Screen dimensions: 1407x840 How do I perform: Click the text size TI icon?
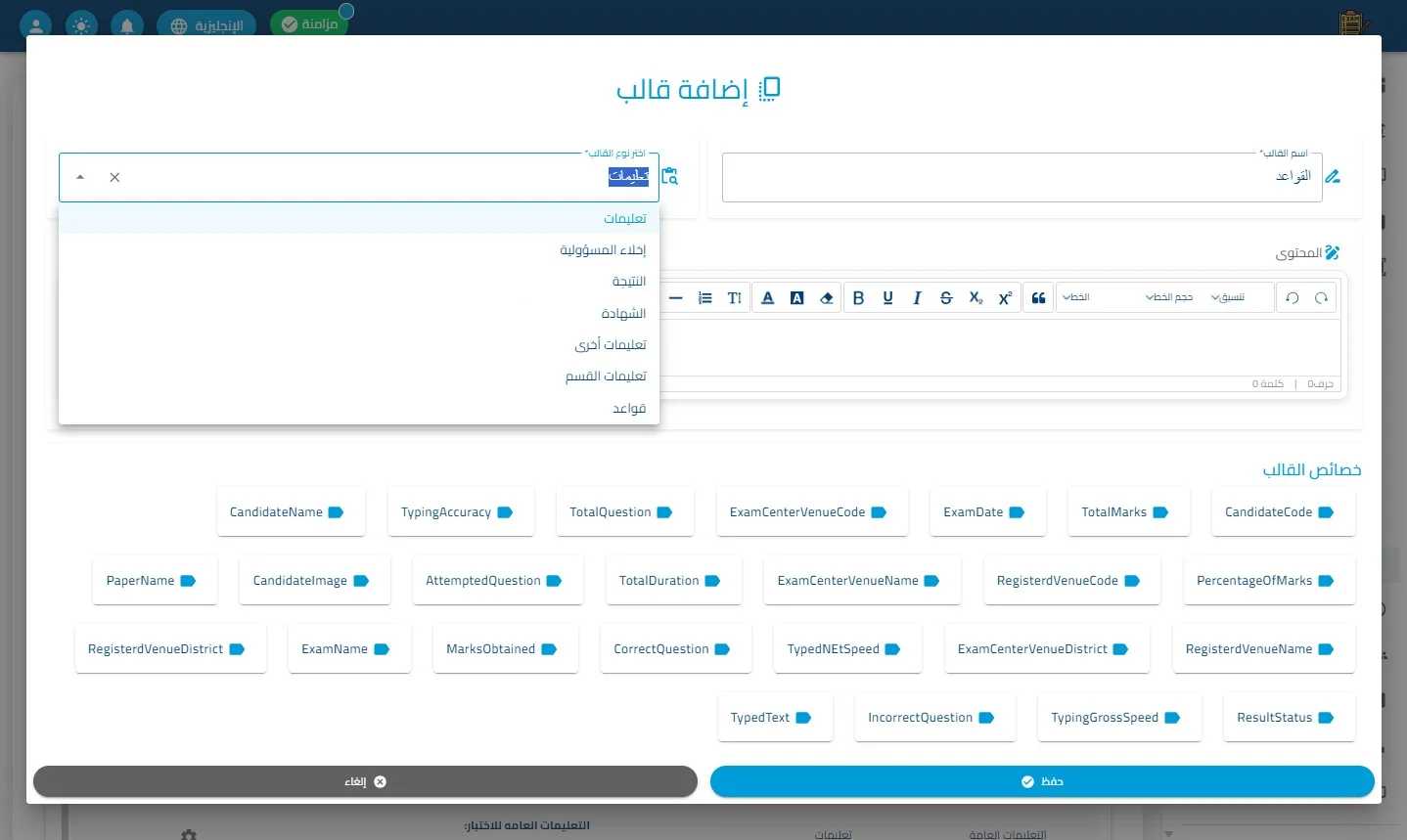coord(735,298)
